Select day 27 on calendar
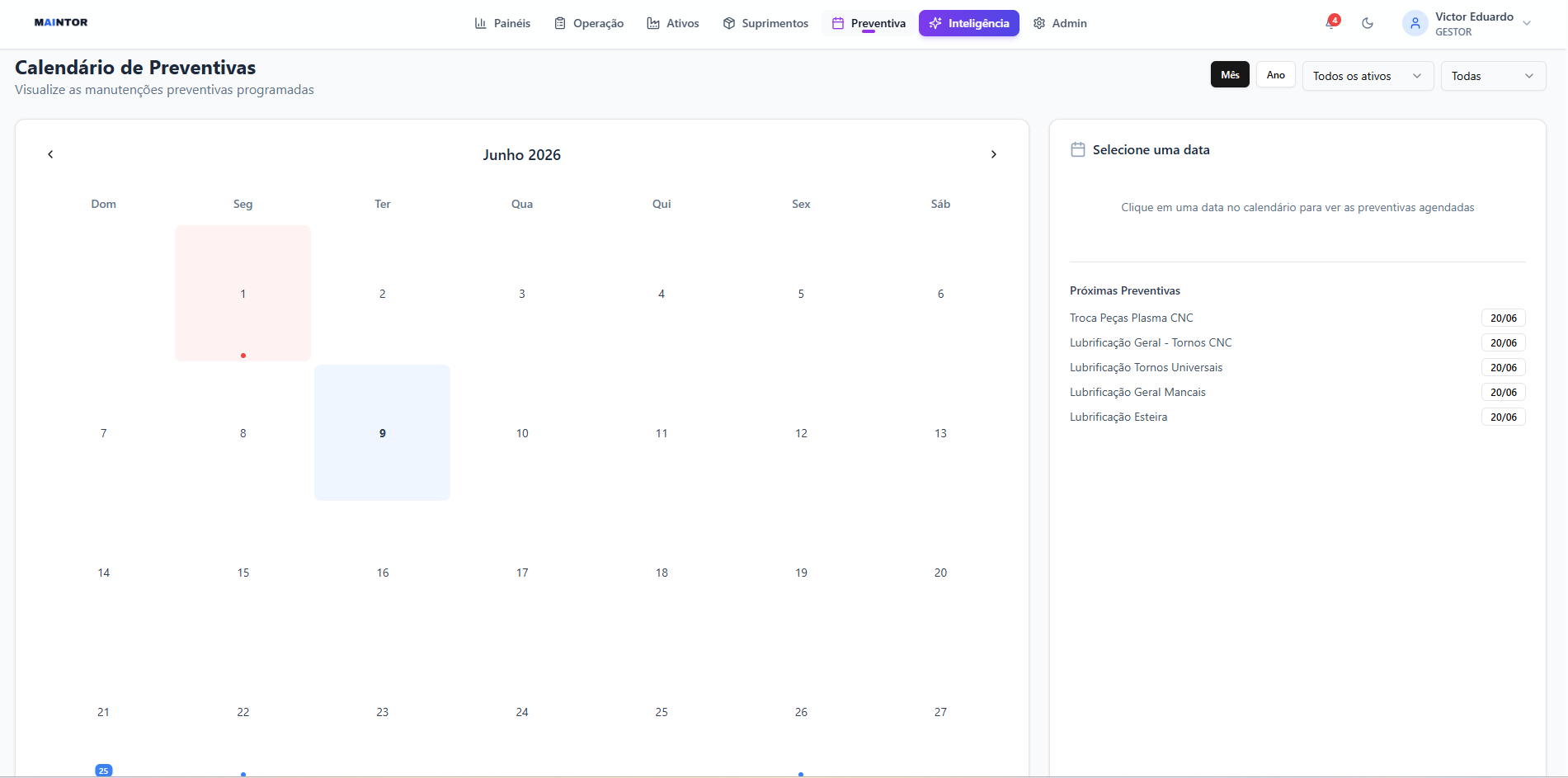The width and height of the screenshot is (1568, 778). [940, 712]
